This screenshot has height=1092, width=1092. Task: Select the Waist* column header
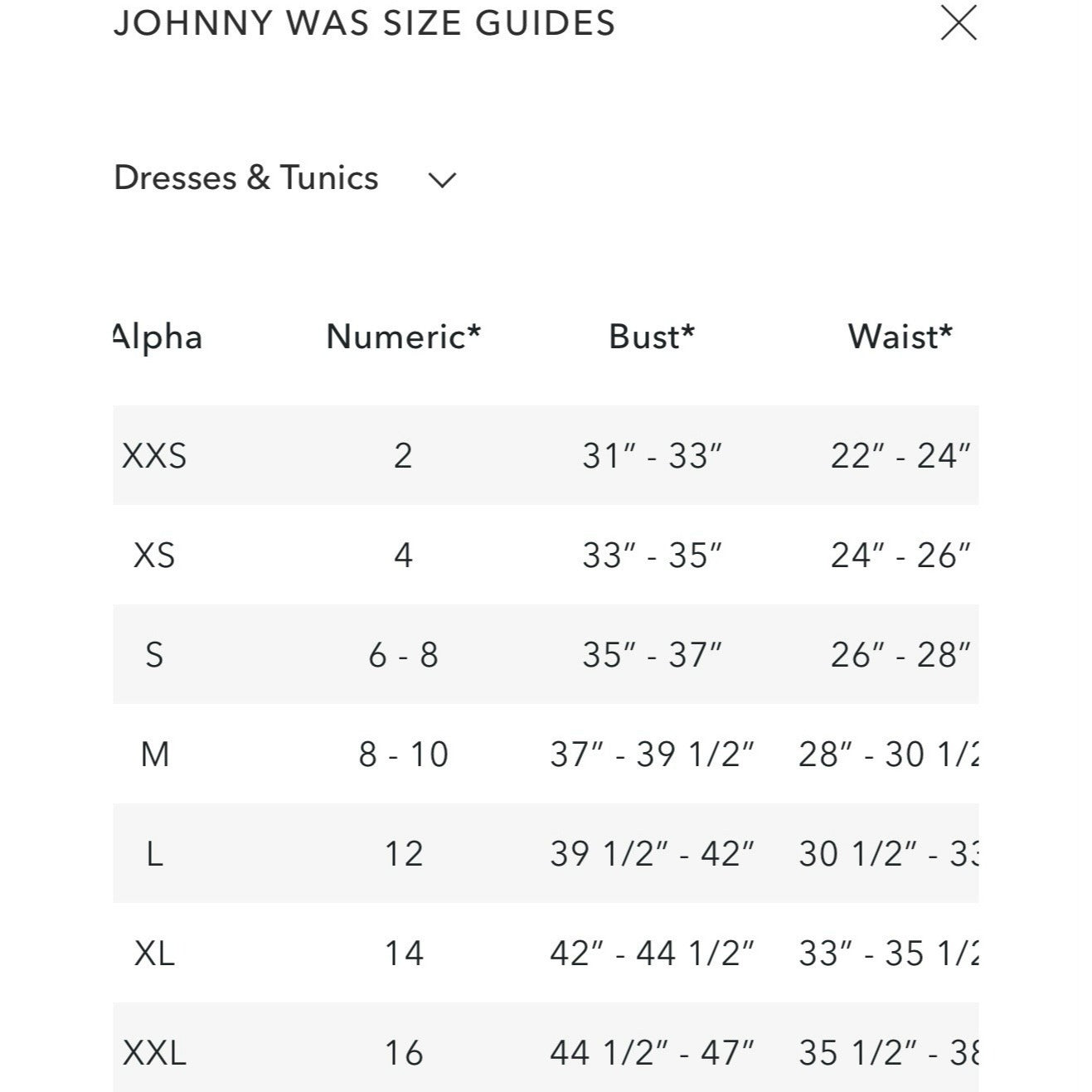click(900, 337)
